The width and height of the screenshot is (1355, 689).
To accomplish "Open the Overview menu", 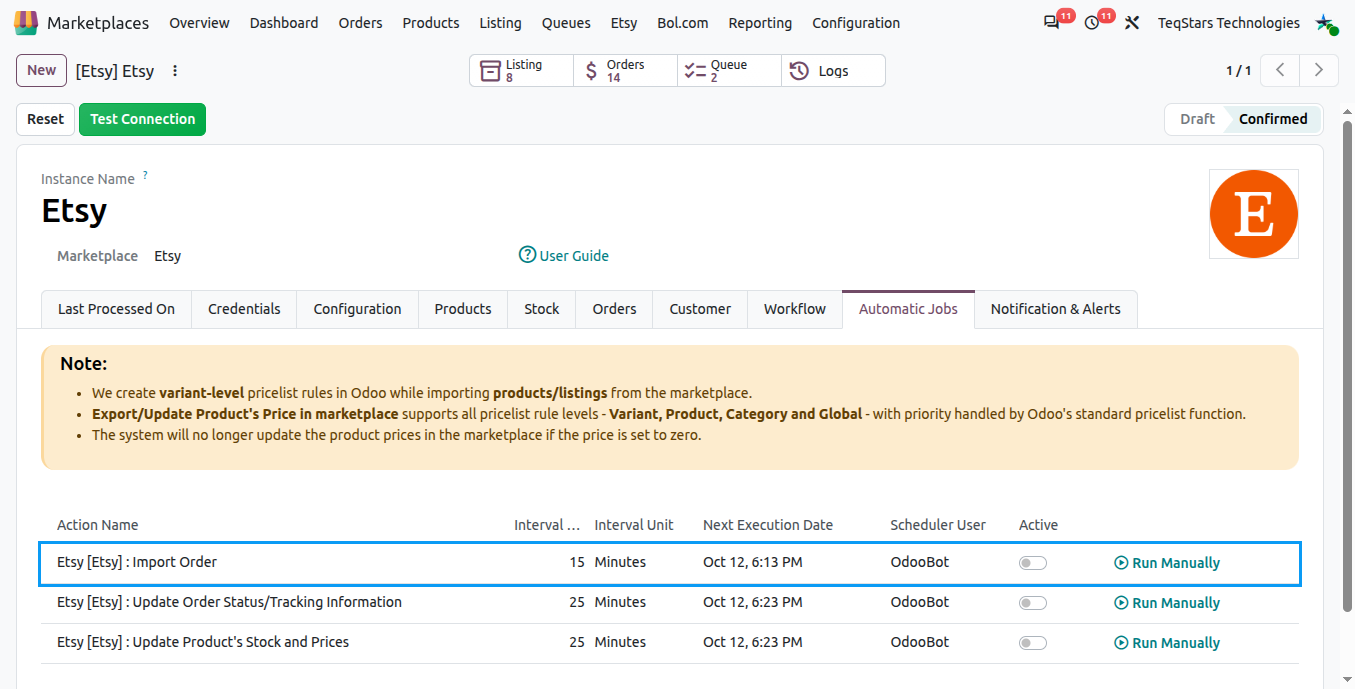I will click(199, 23).
